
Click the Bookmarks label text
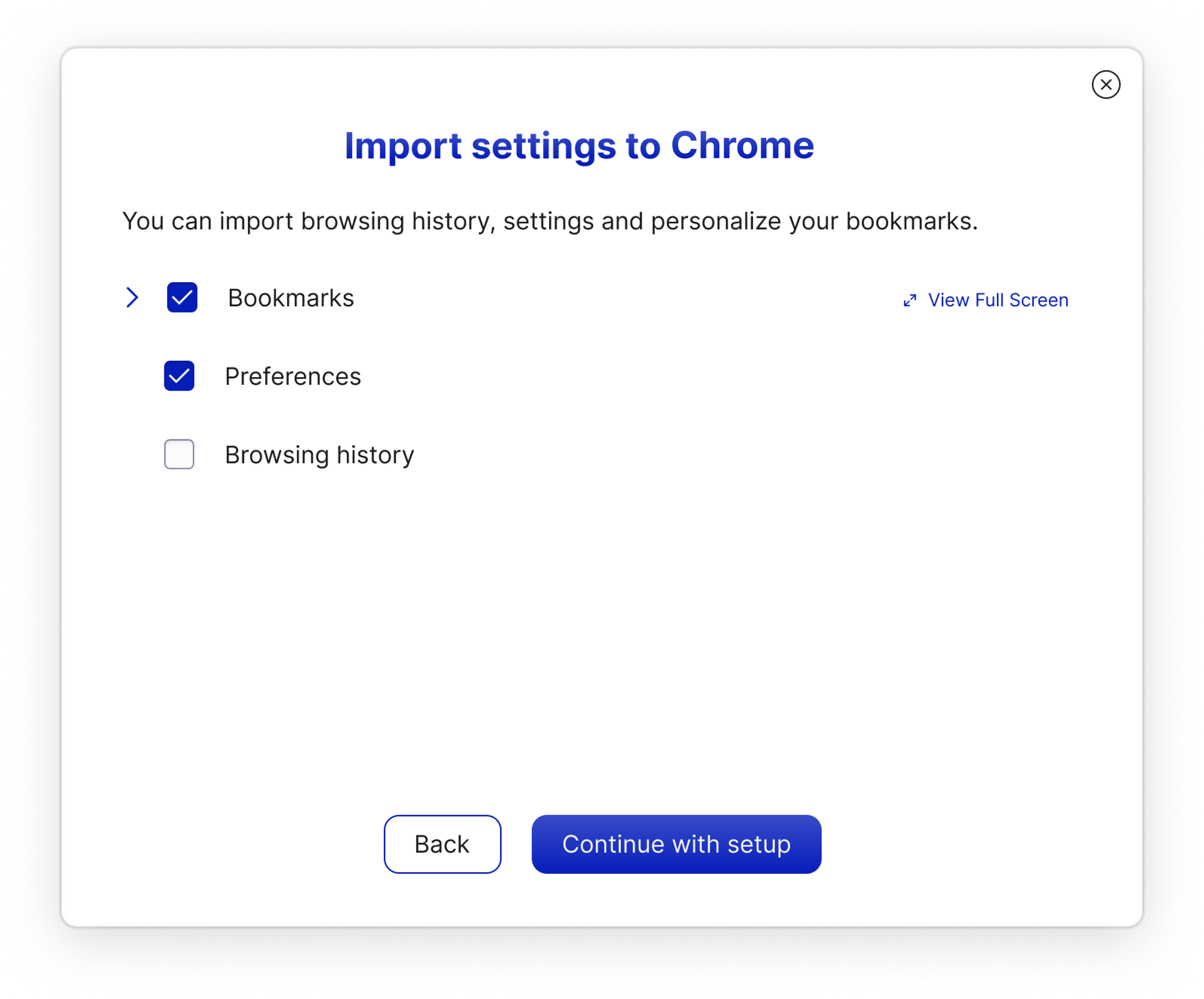point(290,298)
